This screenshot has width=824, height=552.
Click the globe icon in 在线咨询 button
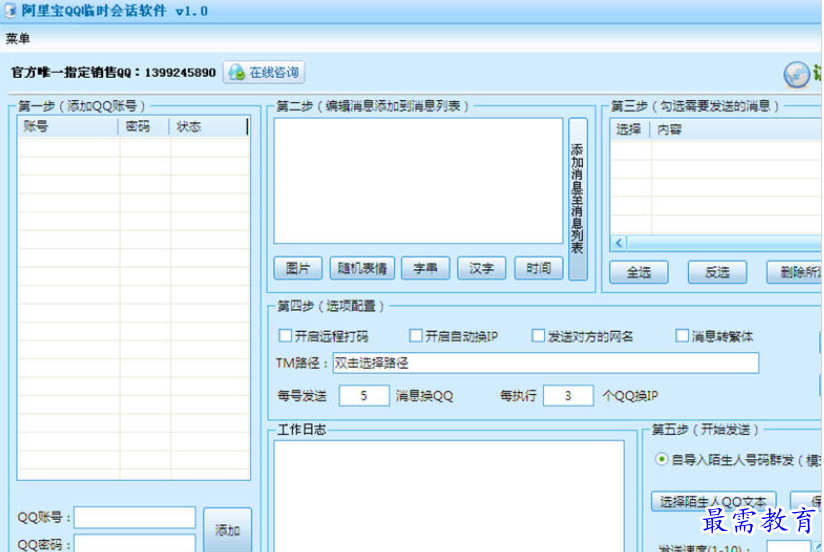pos(237,73)
